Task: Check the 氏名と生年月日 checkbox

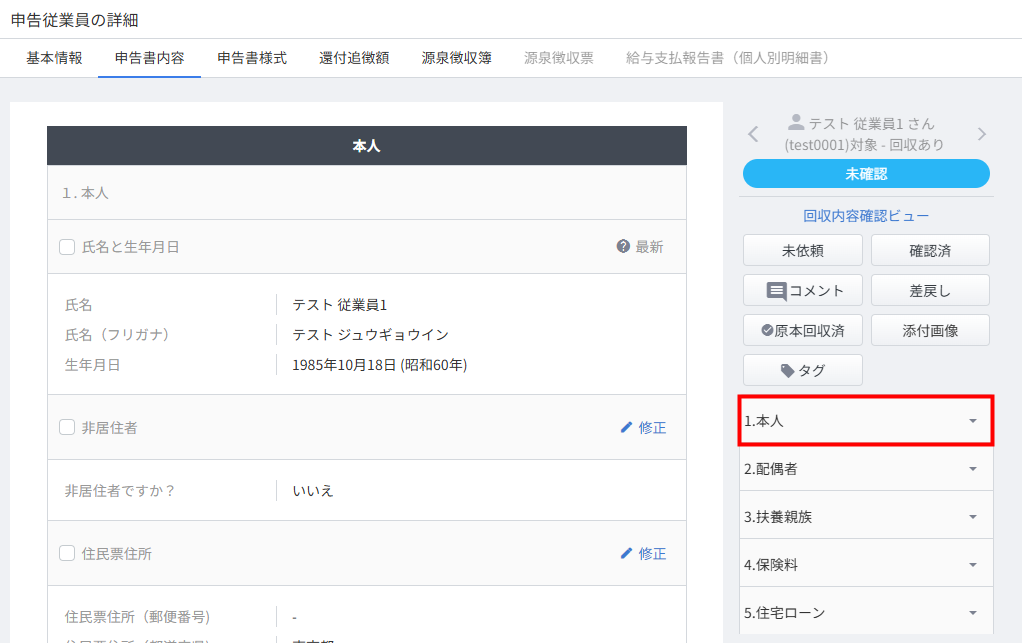Action: coord(67,247)
